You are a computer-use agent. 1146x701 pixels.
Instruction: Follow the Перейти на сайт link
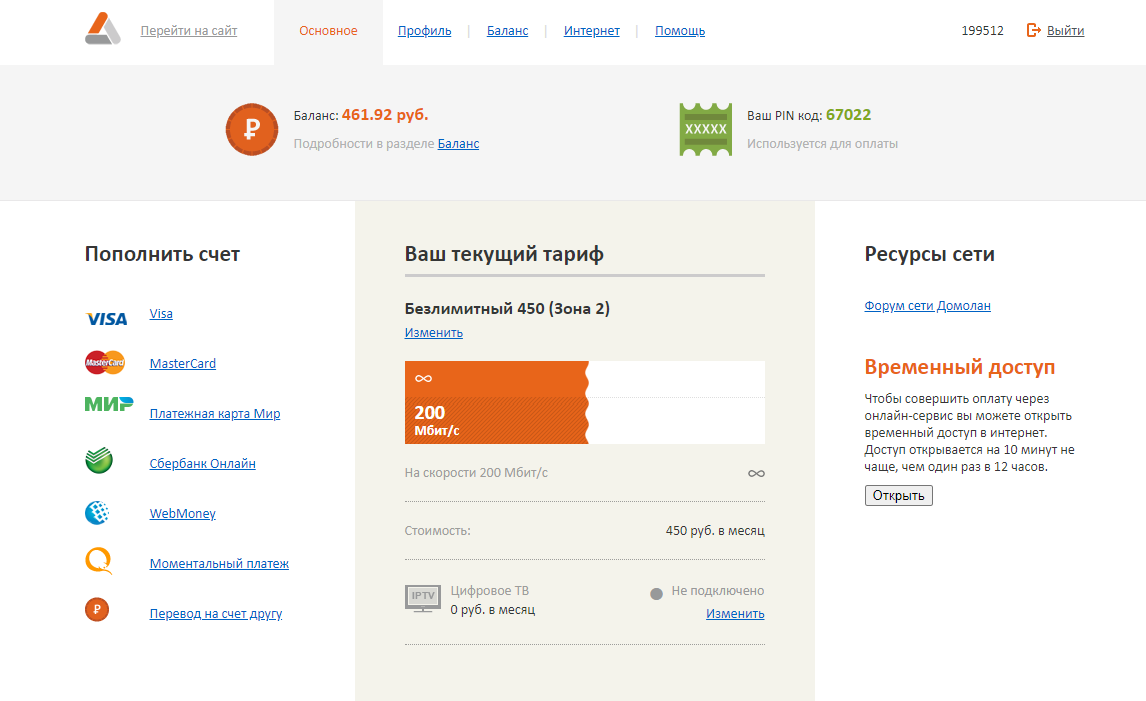[x=189, y=31]
